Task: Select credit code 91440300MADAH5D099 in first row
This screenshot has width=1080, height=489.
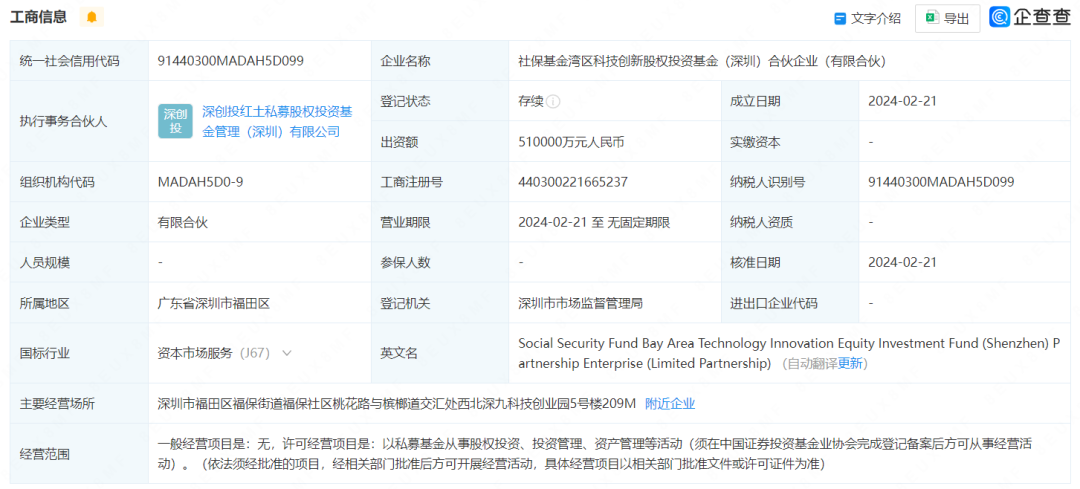Action: pyautogui.click(x=231, y=61)
